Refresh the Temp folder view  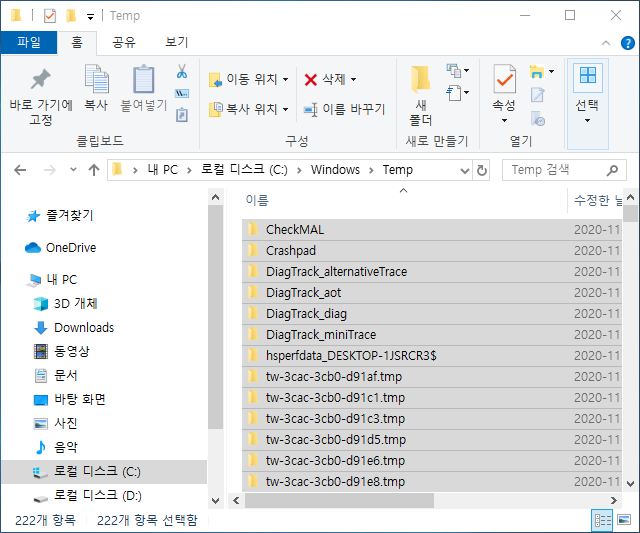[x=482, y=170]
